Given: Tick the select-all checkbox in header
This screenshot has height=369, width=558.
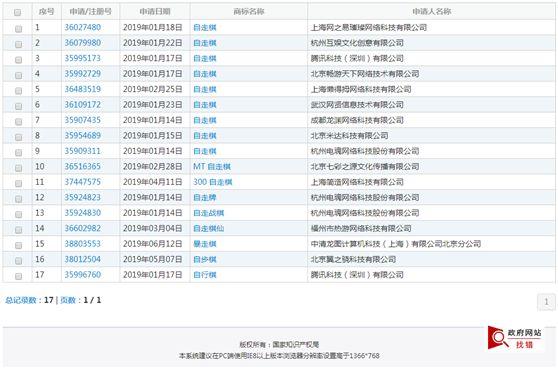Looking at the screenshot, I should (x=17, y=12).
